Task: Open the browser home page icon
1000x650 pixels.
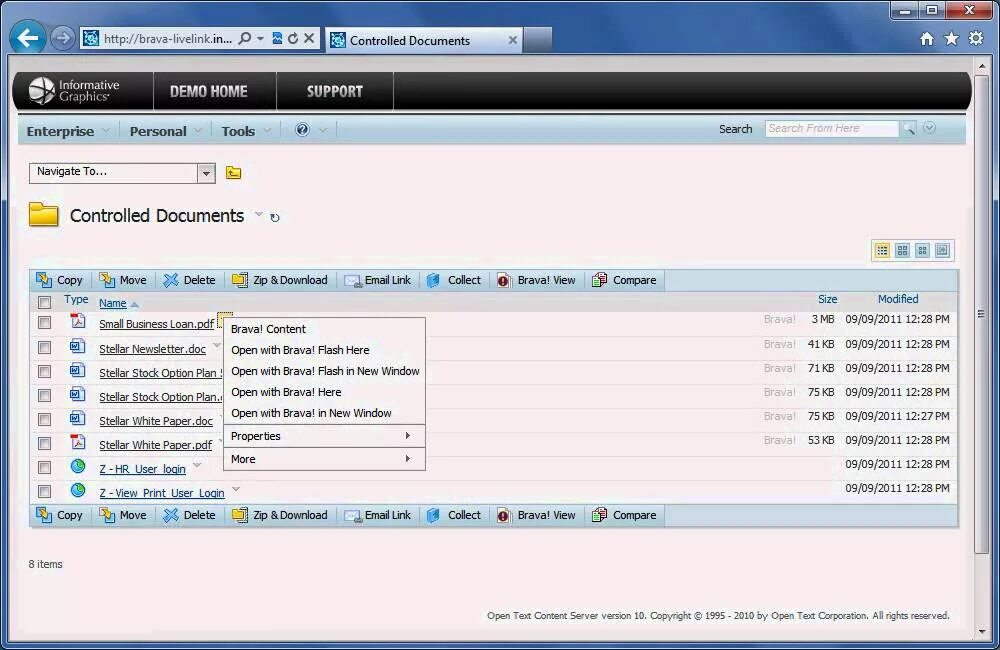Action: point(927,39)
